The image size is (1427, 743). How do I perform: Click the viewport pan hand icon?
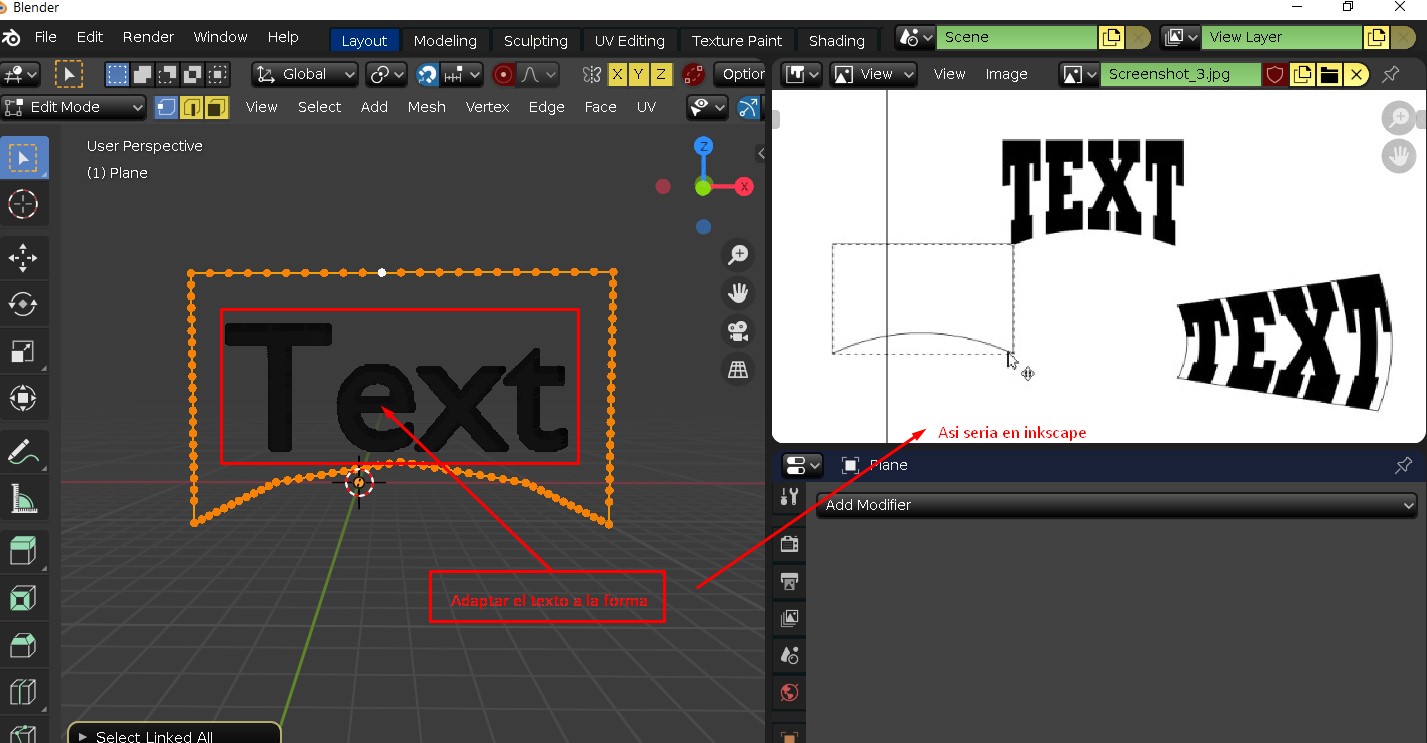coord(738,293)
